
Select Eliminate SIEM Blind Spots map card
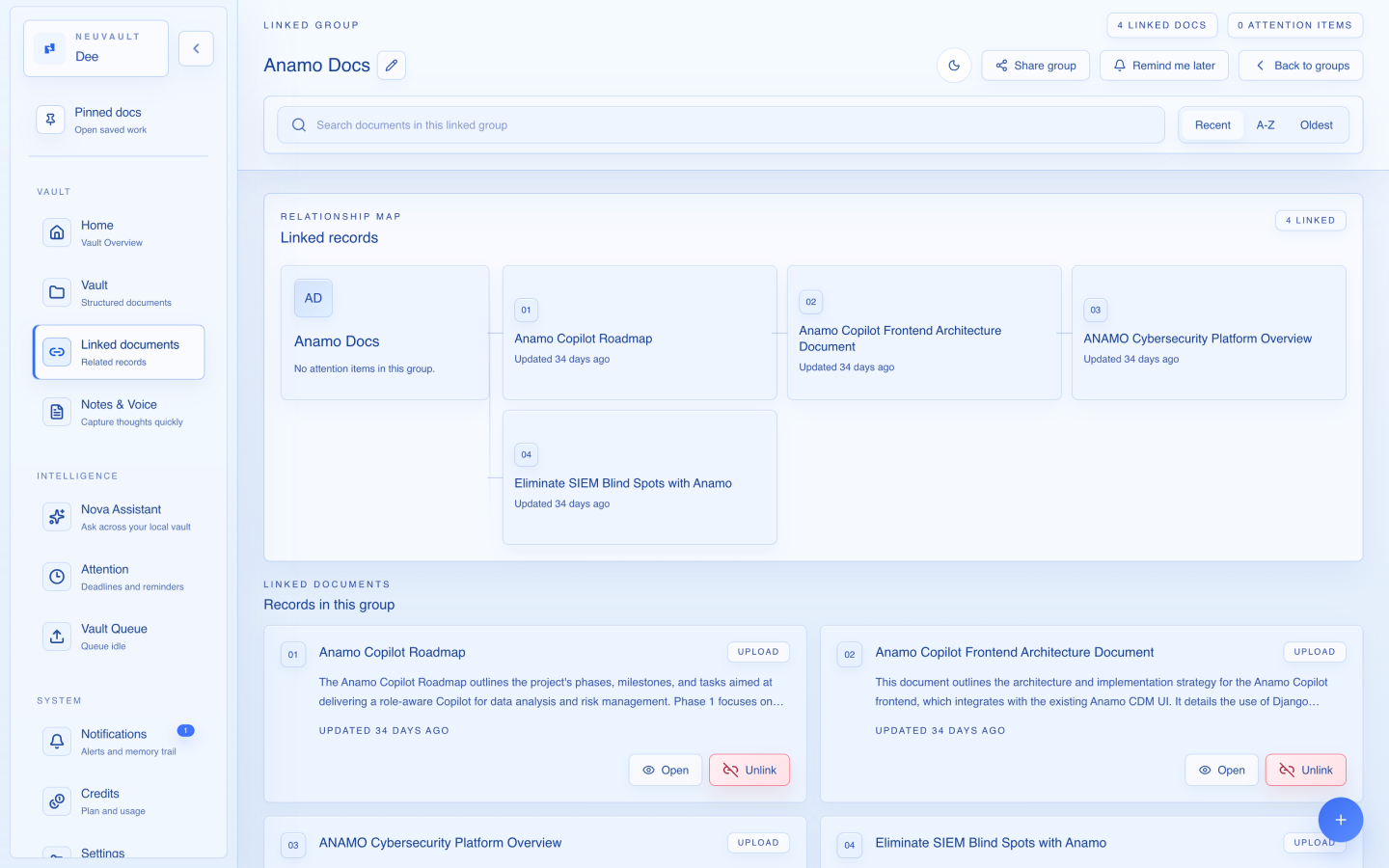640,477
